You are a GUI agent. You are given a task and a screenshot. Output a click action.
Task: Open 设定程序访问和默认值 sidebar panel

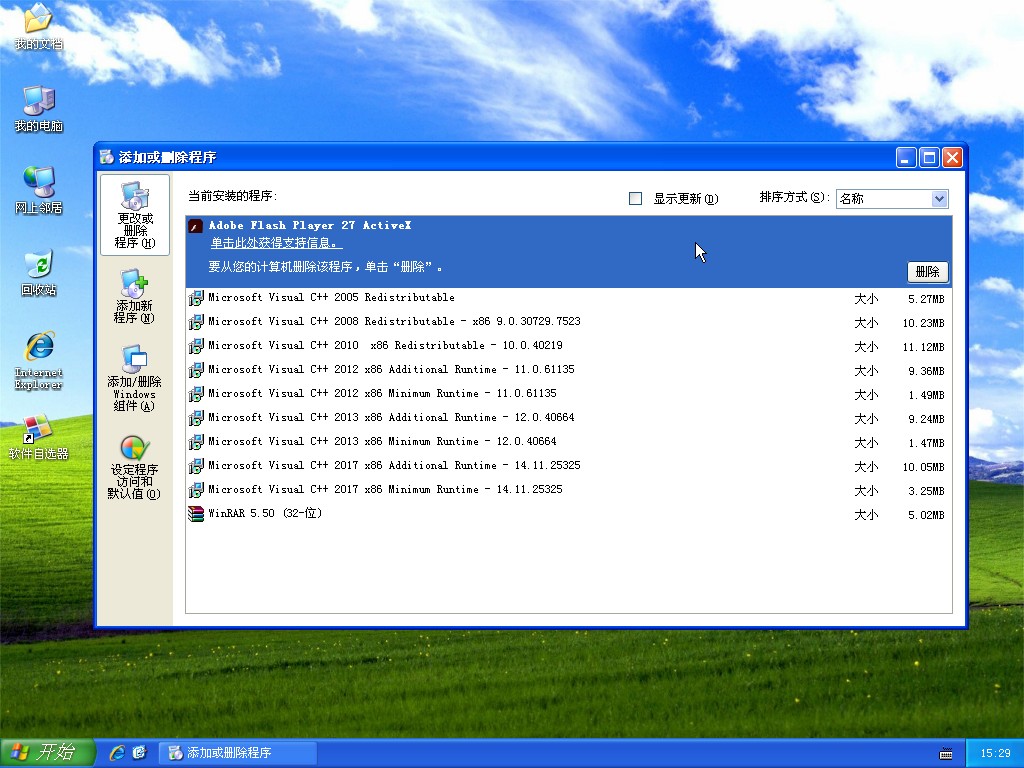coord(135,467)
